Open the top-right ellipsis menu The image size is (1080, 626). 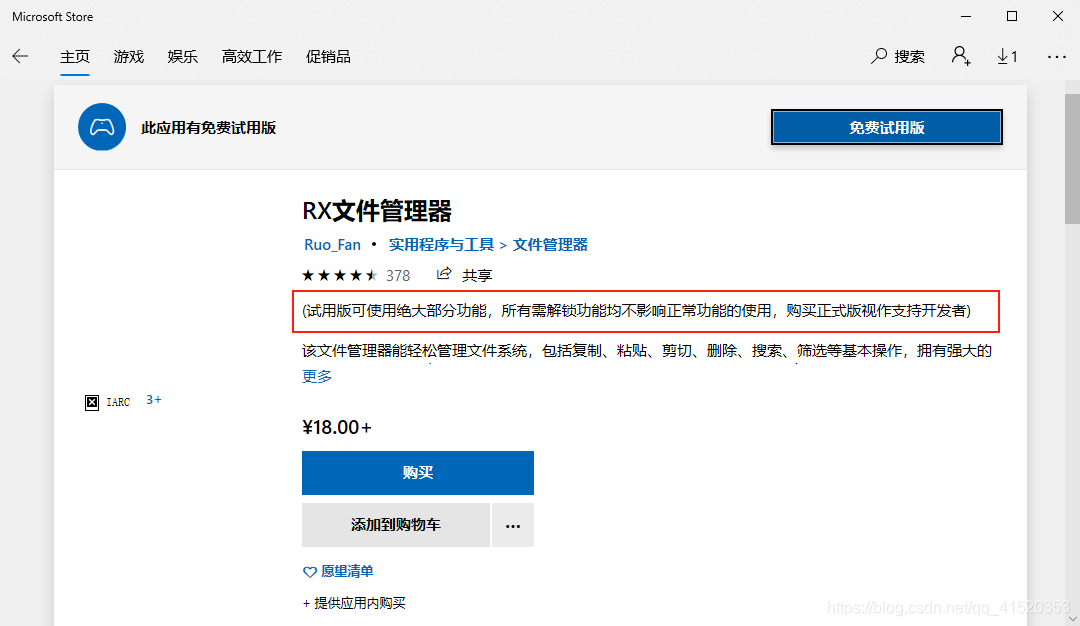coord(1057,57)
